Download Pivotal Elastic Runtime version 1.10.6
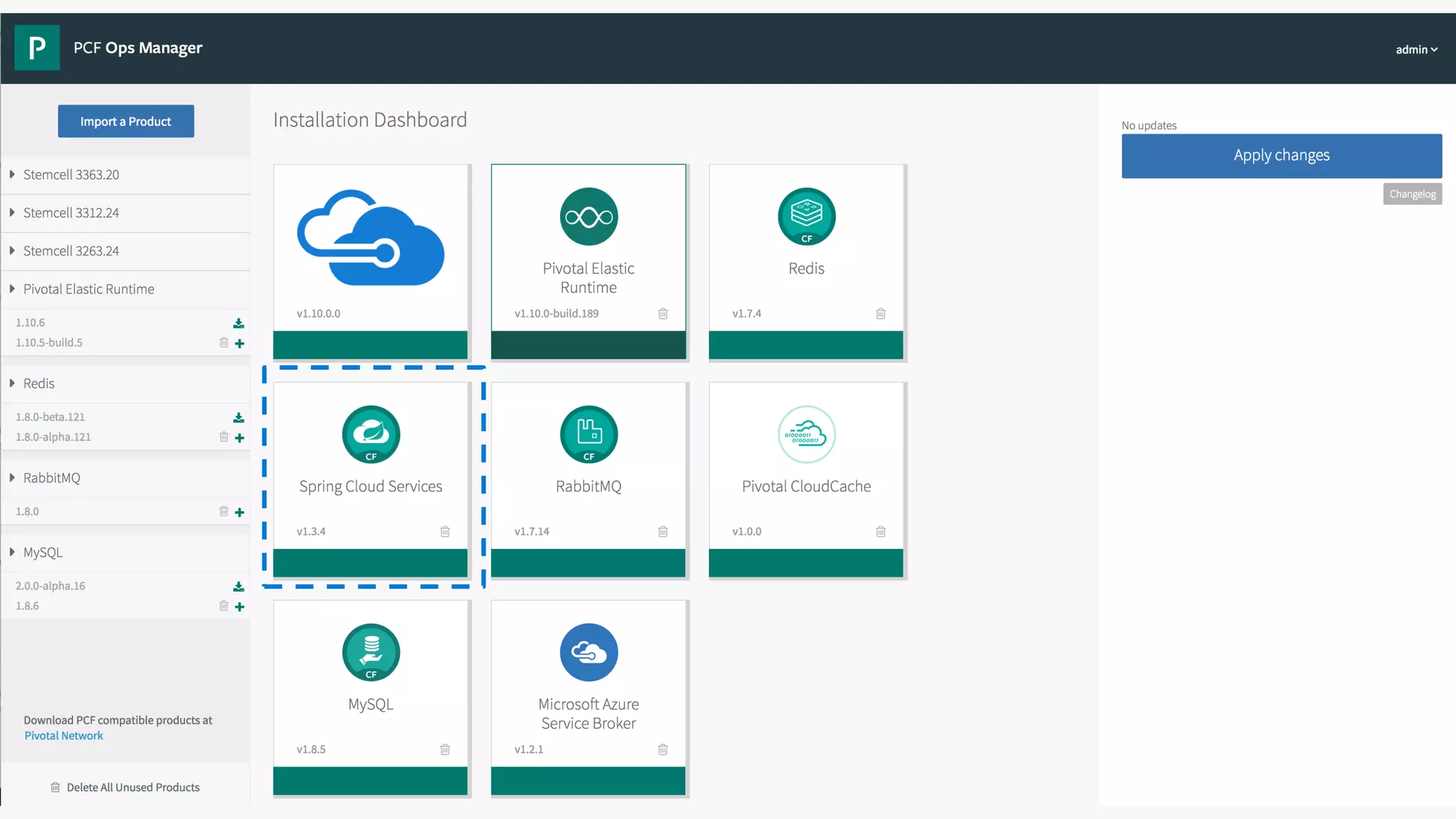This screenshot has width=1456, height=819. 239,323
